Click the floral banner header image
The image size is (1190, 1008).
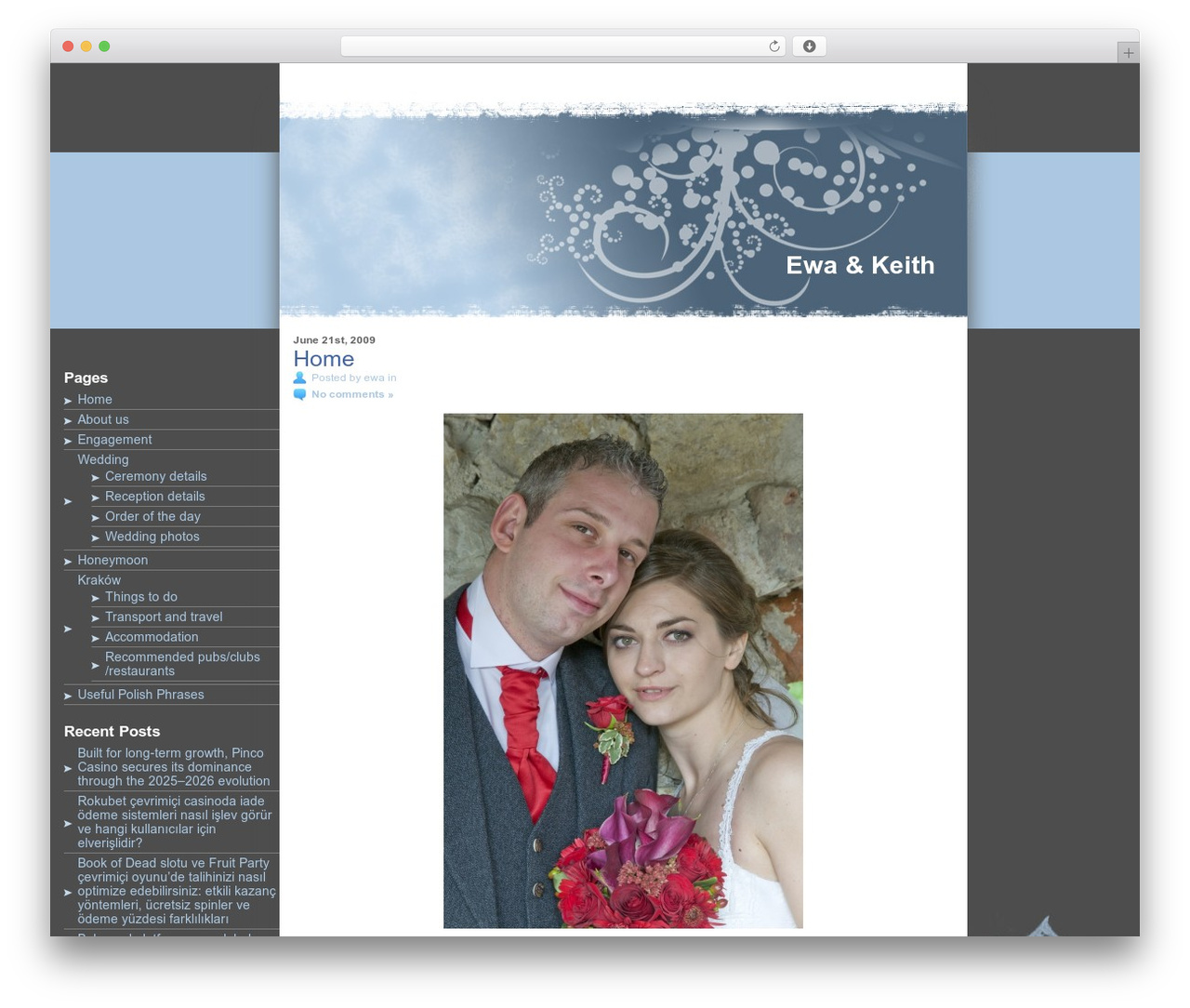point(623,211)
